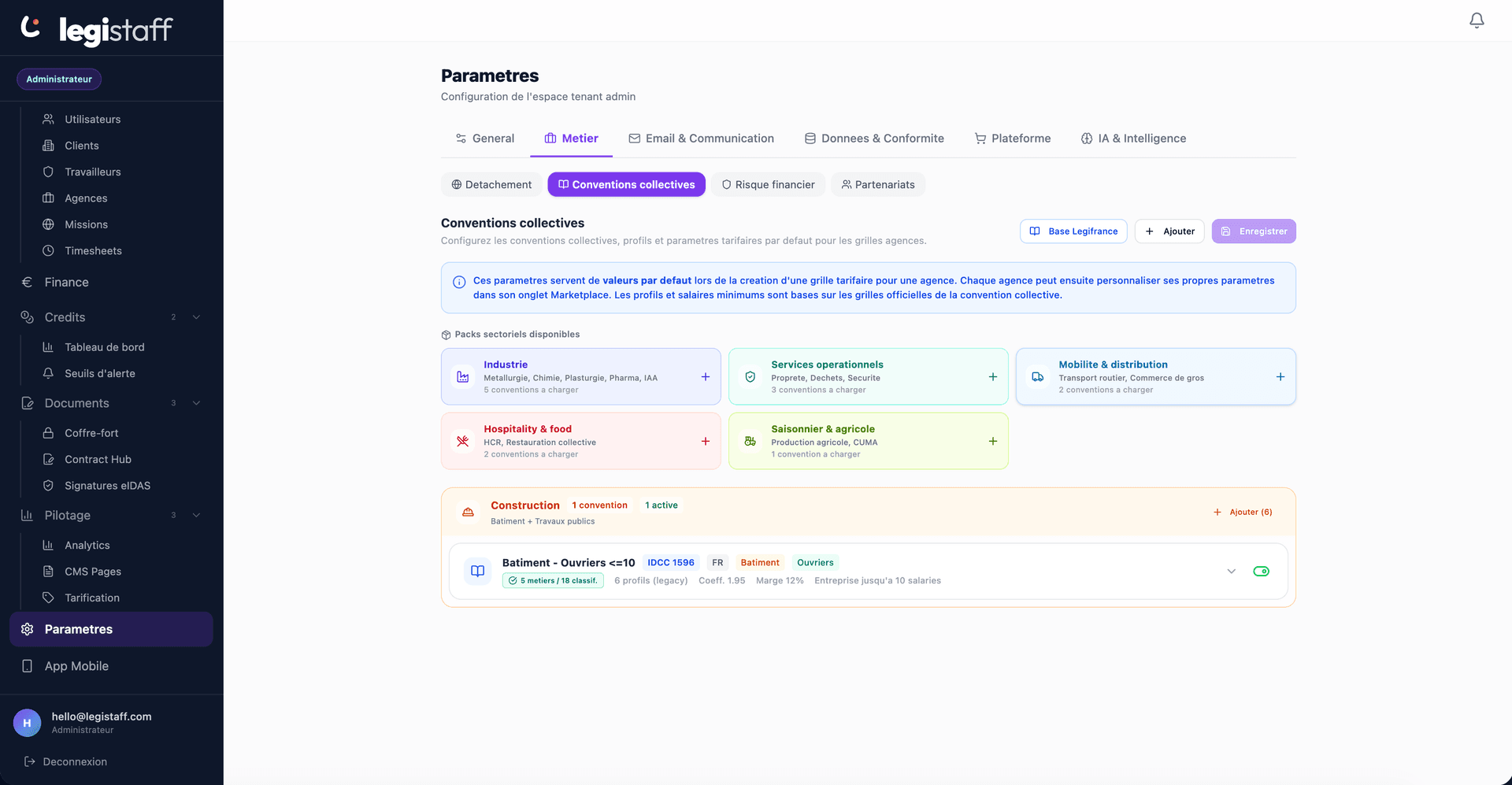Add the Services operationnels pack
The image size is (1512, 785).
[993, 377]
